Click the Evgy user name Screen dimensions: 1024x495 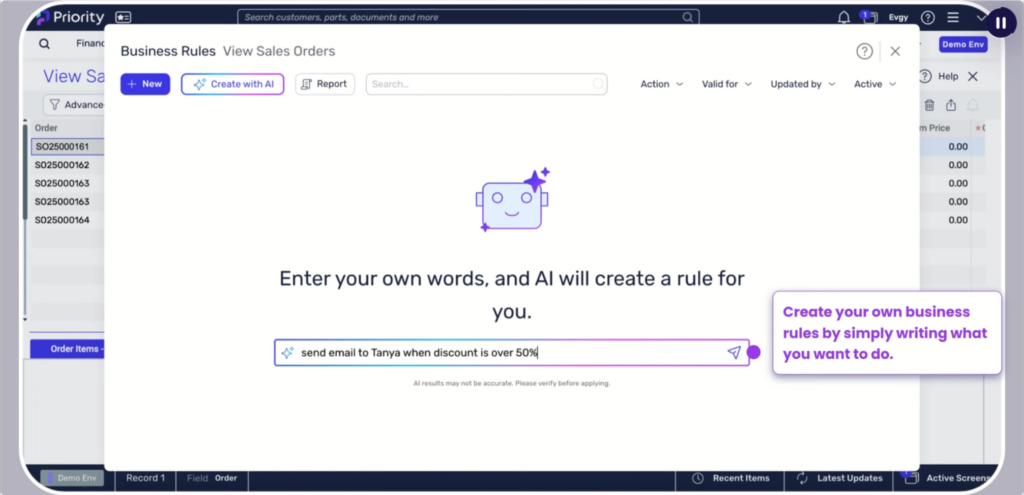pyautogui.click(x=898, y=18)
